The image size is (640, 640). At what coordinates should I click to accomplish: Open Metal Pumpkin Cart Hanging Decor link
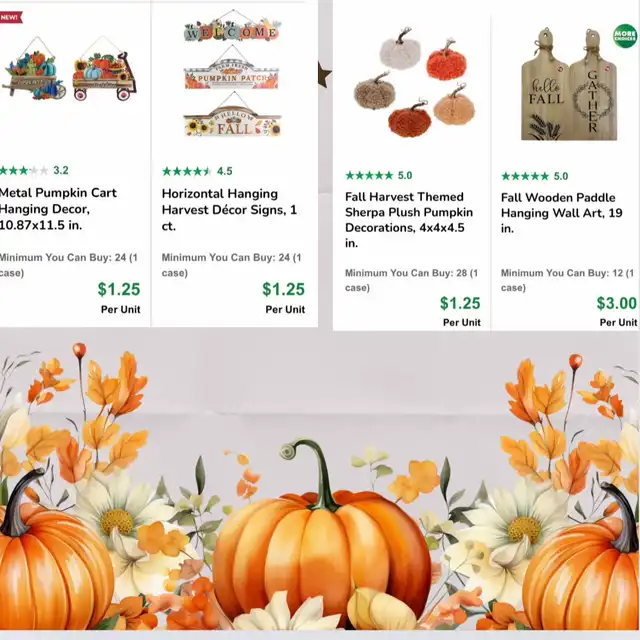click(58, 209)
